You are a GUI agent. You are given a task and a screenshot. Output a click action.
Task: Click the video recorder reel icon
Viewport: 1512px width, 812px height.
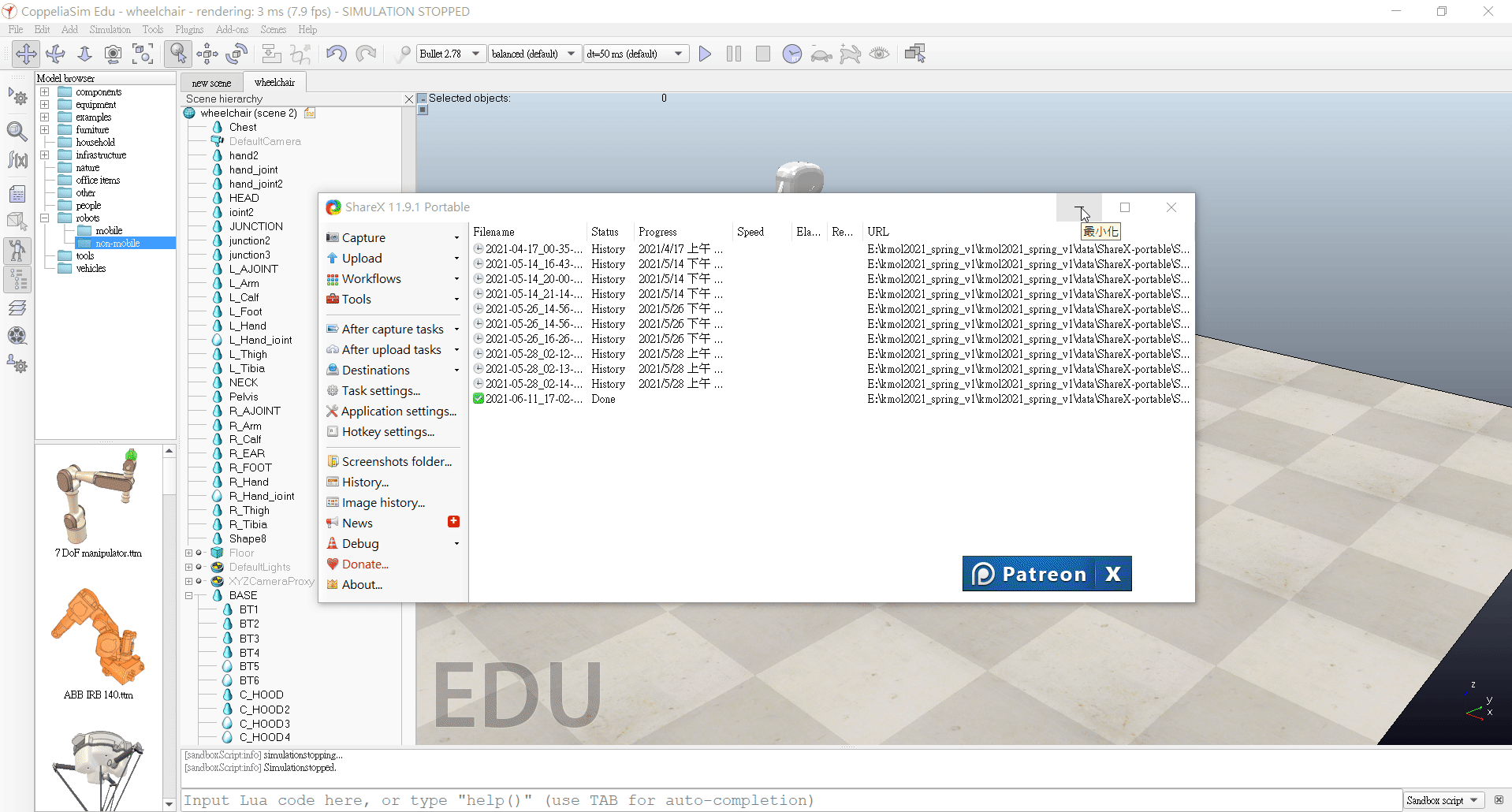click(x=17, y=336)
